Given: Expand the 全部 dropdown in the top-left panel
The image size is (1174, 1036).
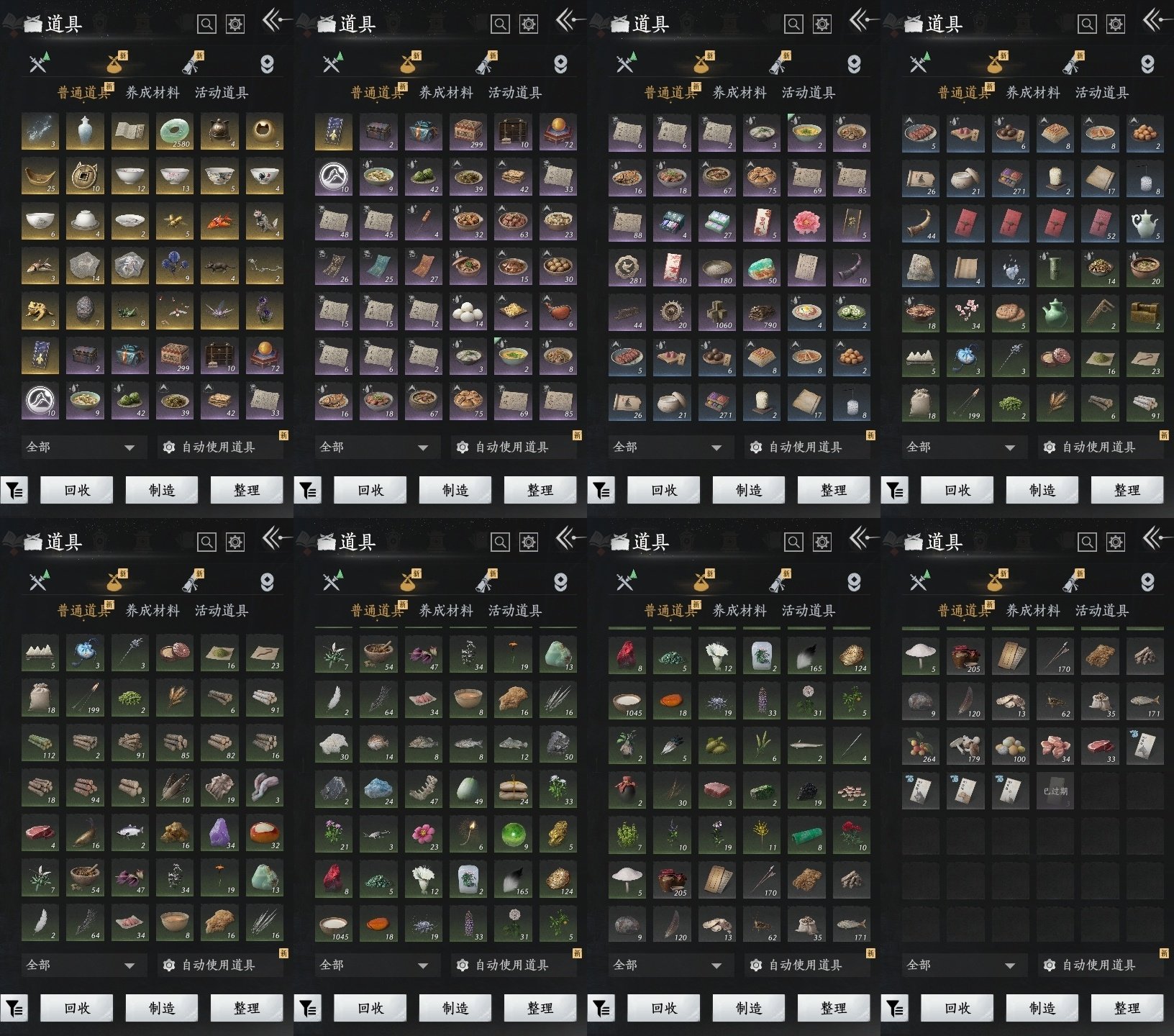Looking at the screenshot, I should tap(81, 447).
